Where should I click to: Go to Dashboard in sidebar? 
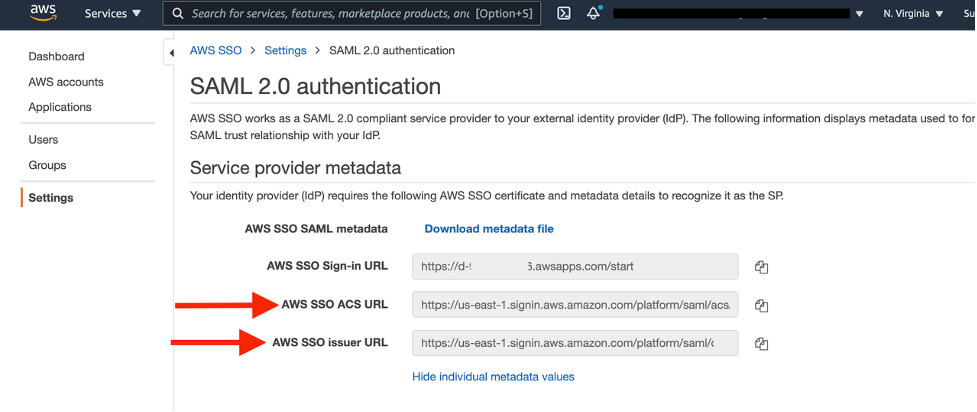tap(56, 57)
